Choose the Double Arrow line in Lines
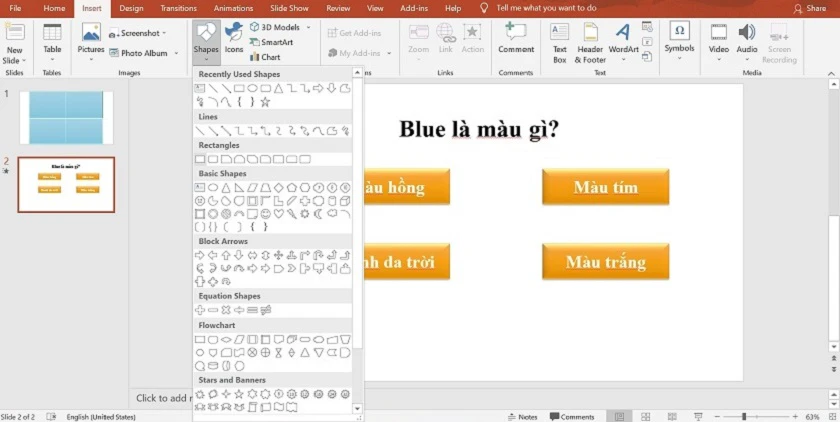Viewport: 840px width, 422px height. pyautogui.click(x=226, y=131)
